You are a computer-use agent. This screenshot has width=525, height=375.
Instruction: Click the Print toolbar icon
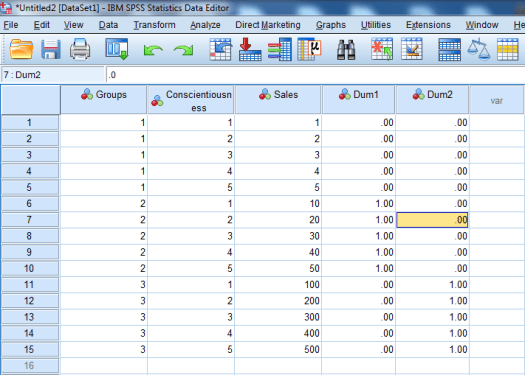80,49
